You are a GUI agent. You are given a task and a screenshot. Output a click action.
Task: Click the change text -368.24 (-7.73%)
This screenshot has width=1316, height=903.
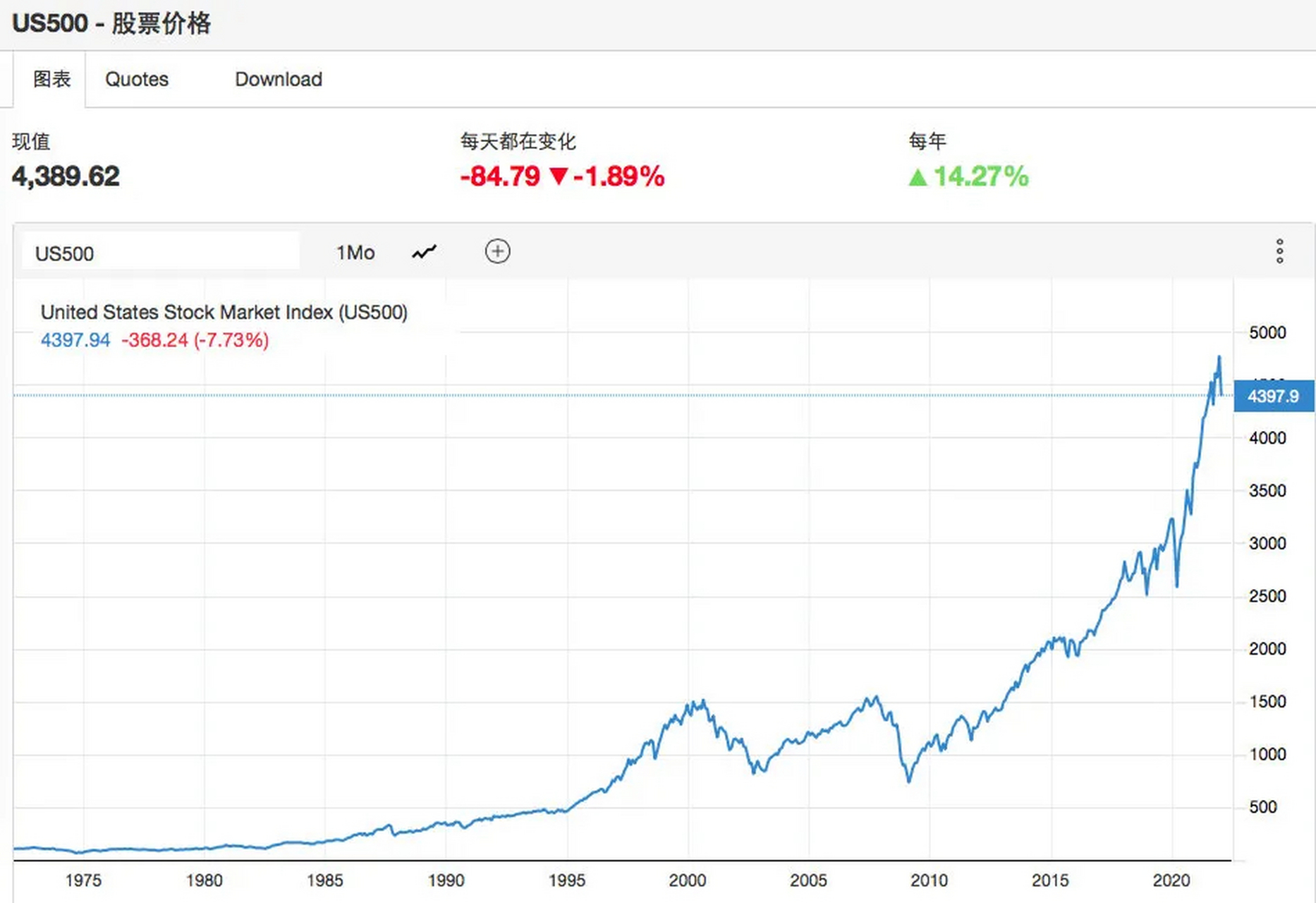coord(195,340)
